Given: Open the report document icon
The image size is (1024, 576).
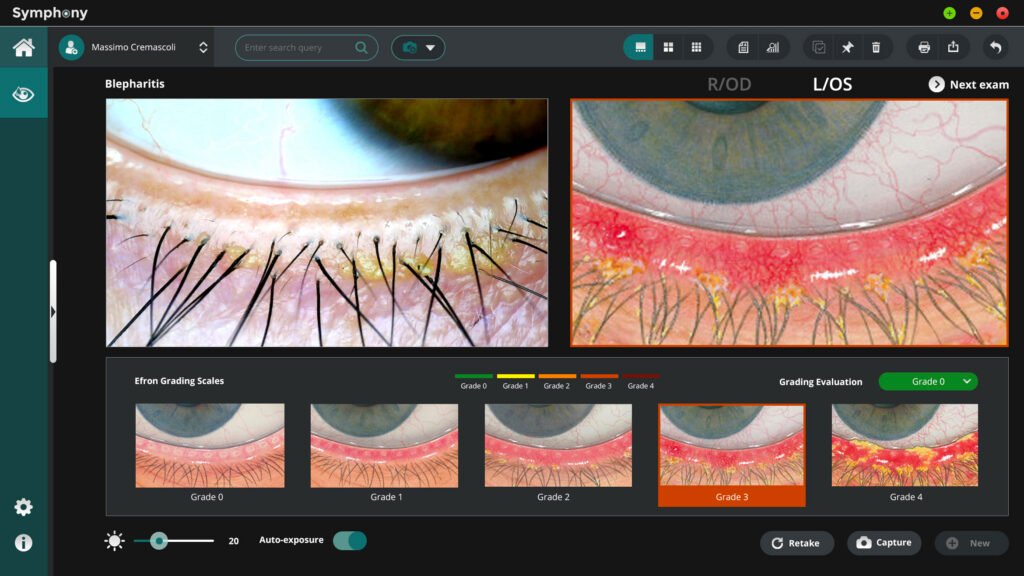Looking at the screenshot, I should [743, 47].
